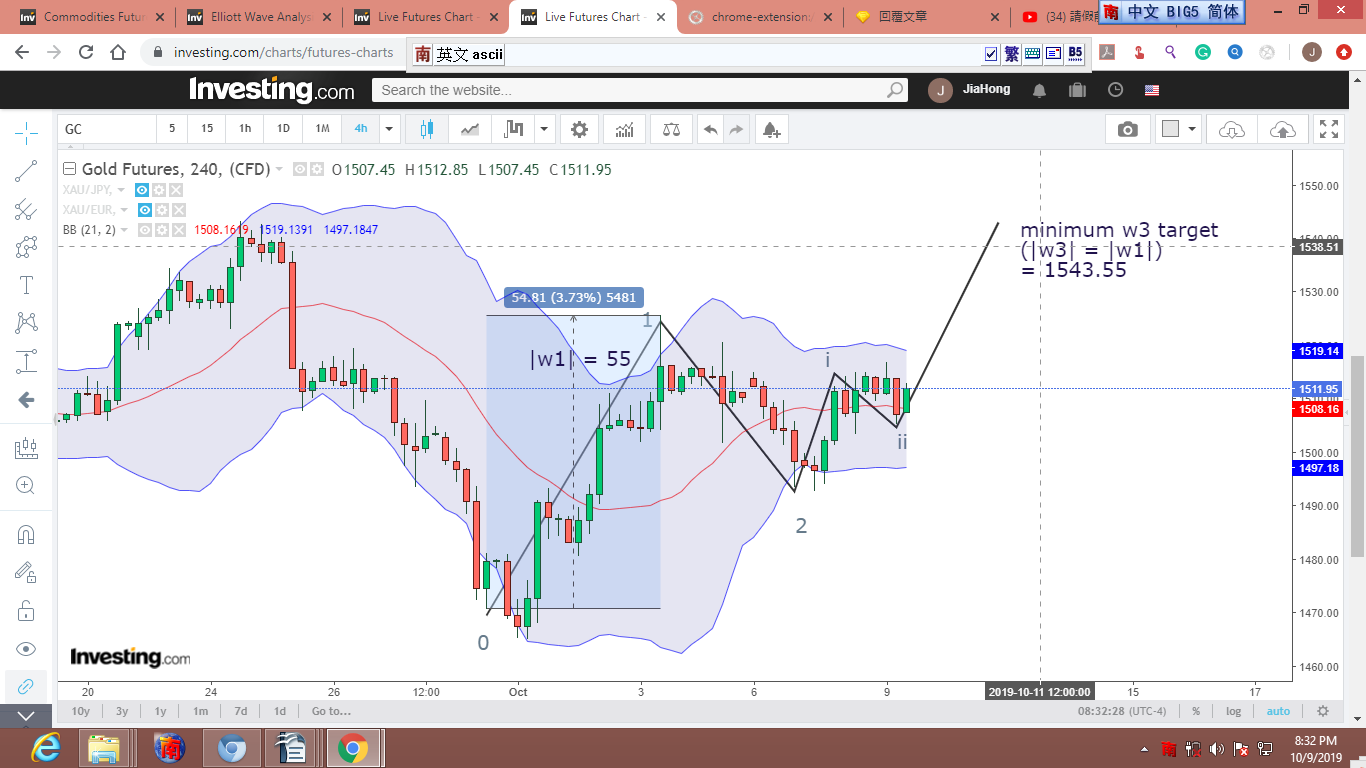
Task: Collapse the left drawing toolbar chevron
Action: pyautogui.click(x=26, y=716)
